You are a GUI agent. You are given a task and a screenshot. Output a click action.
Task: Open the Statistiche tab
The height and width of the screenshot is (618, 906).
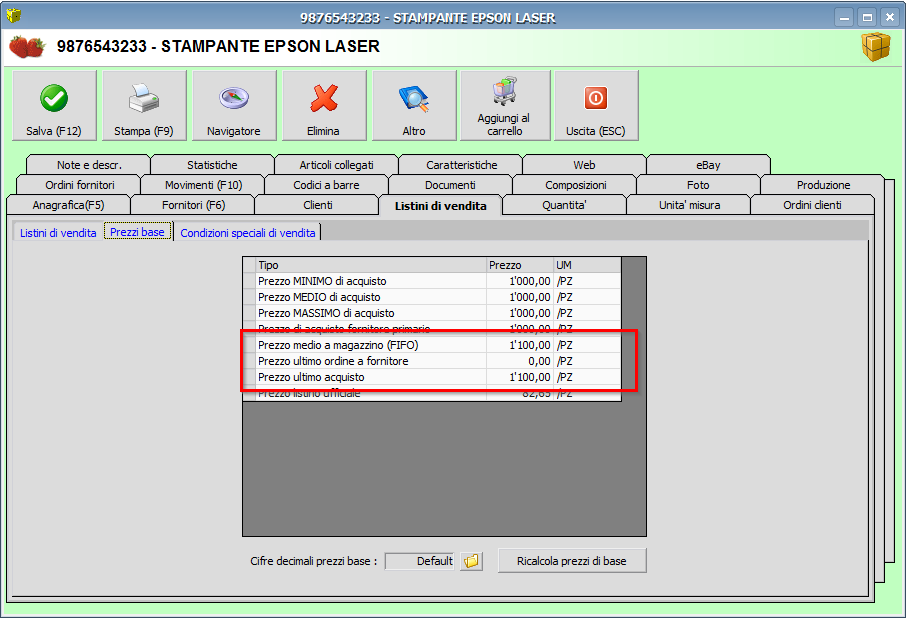(x=212, y=165)
